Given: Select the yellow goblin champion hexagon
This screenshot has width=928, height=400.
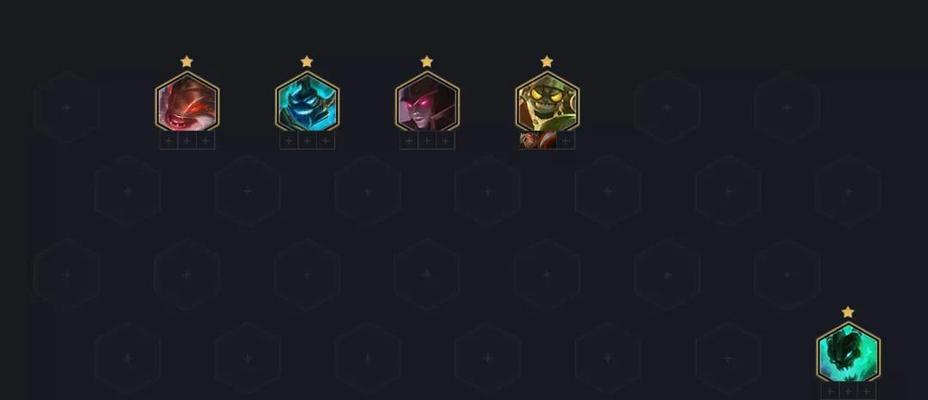Looking at the screenshot, I should 547,102.
